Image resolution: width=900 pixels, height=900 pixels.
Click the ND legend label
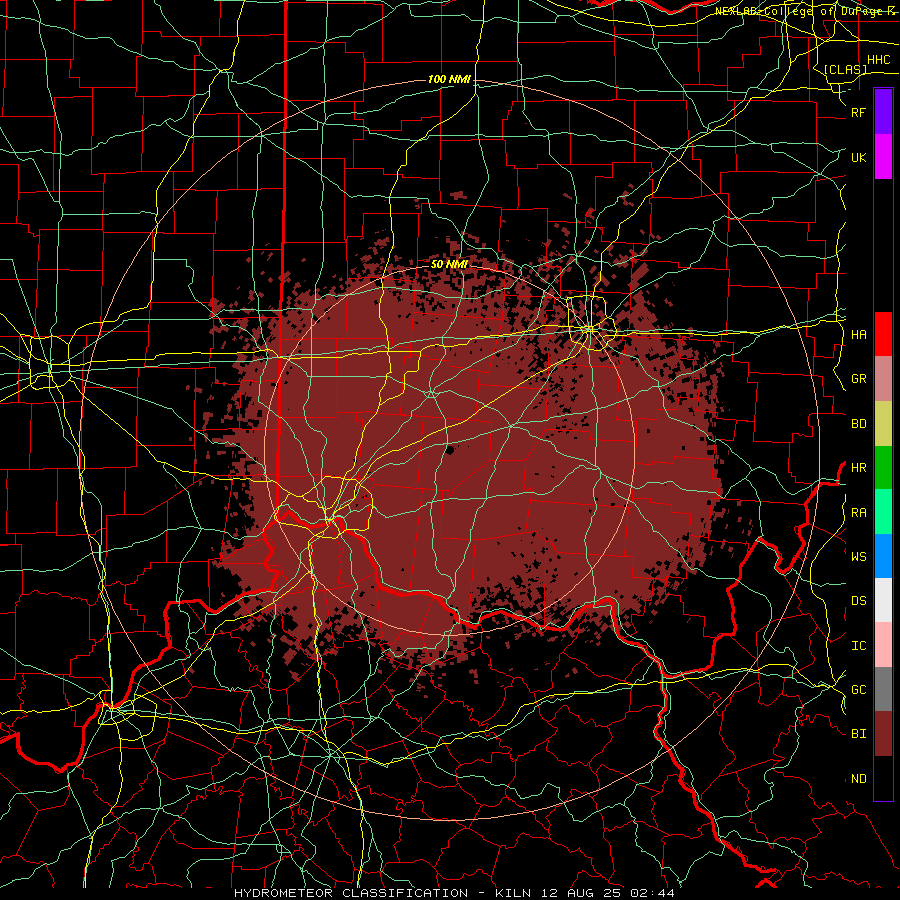[x=859, y=779]
